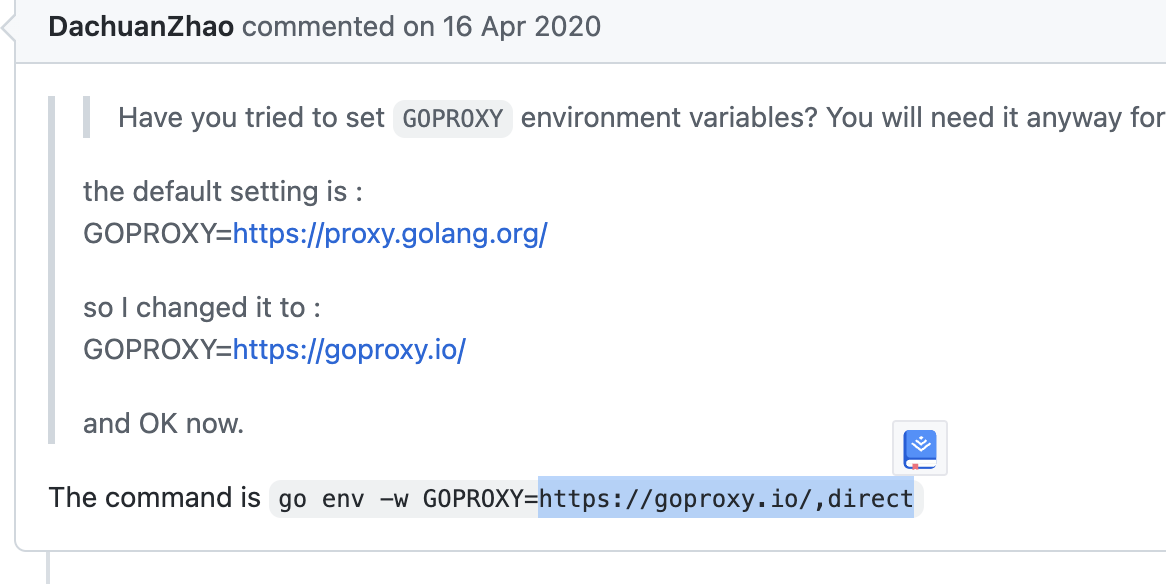Screen dimensions: 1166x584
Task: Click the comment box pointer arrow
Action: click(7, 28)
